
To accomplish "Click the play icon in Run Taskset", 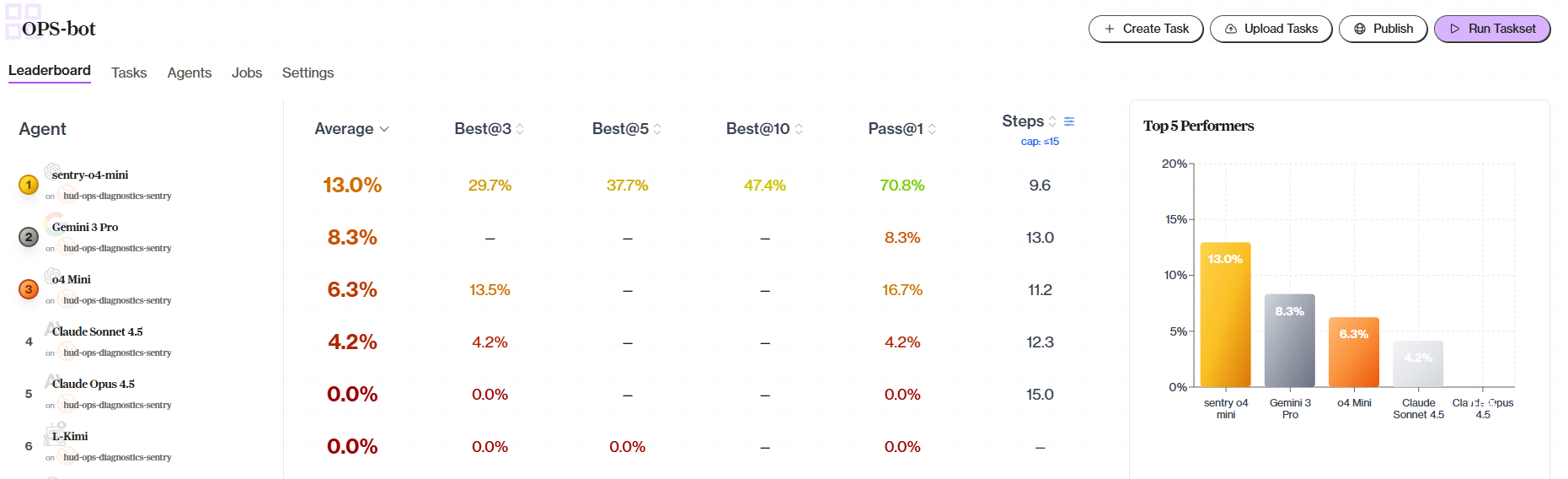I will [x=1455, y=29].
